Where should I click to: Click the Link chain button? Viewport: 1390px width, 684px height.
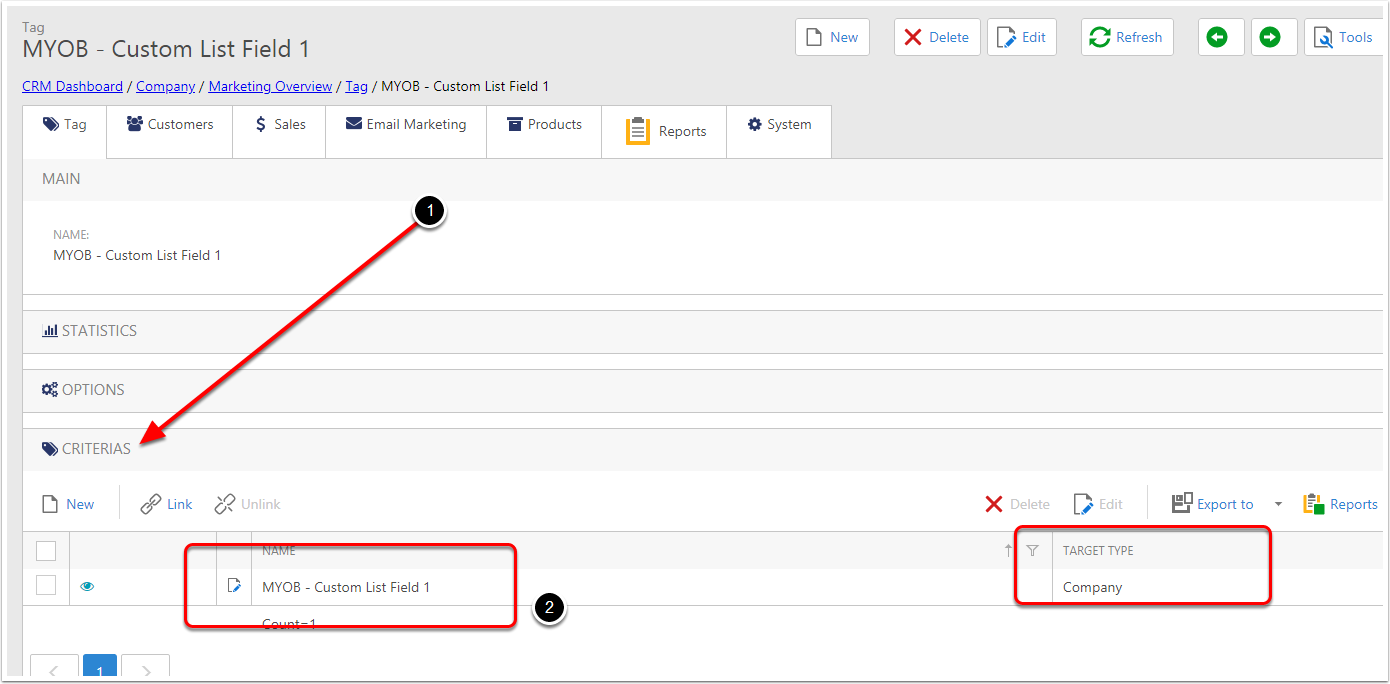coord(166,504)
